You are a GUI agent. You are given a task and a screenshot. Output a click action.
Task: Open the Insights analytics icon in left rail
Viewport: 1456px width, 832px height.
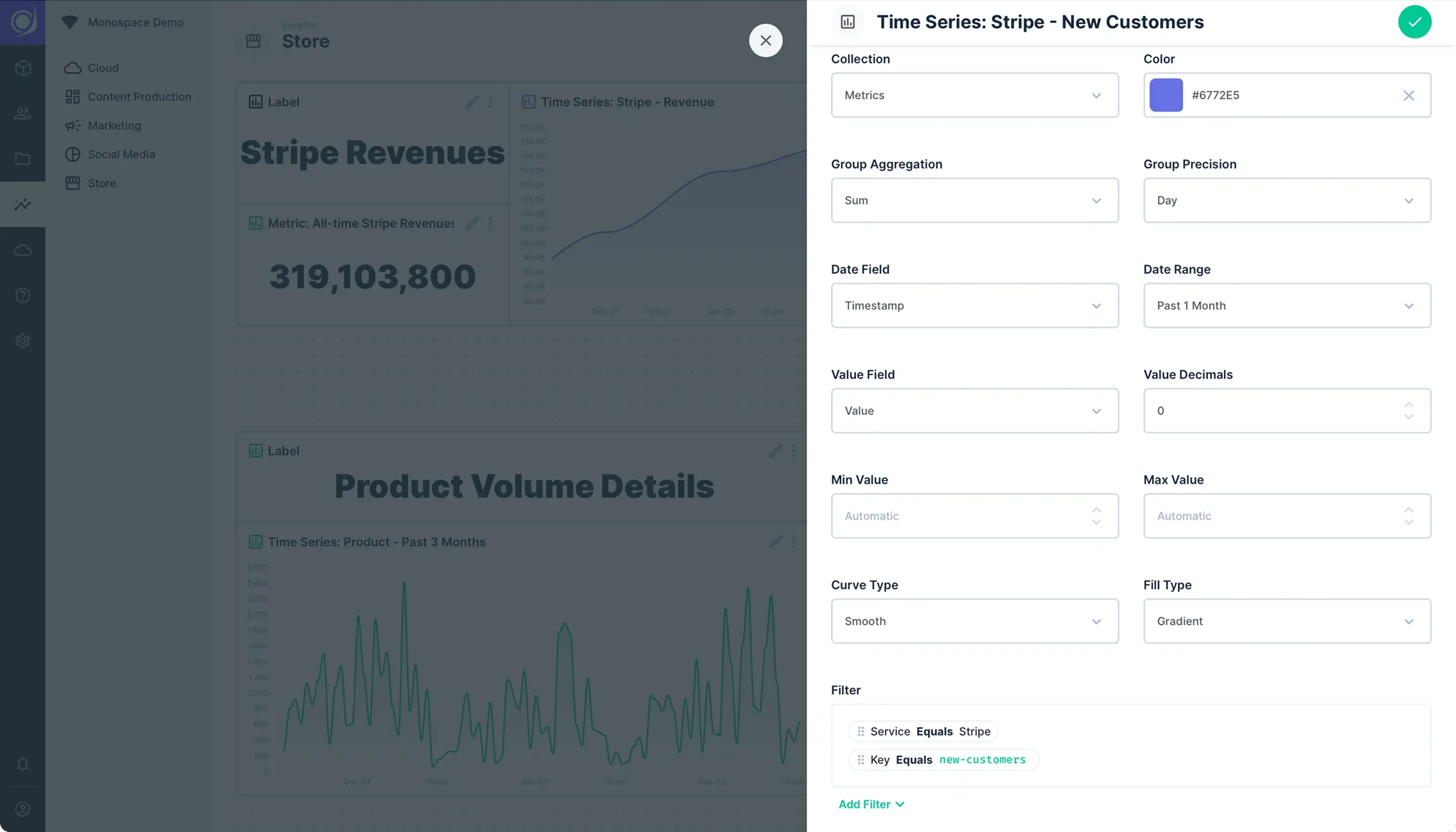(x=23, y=204)
